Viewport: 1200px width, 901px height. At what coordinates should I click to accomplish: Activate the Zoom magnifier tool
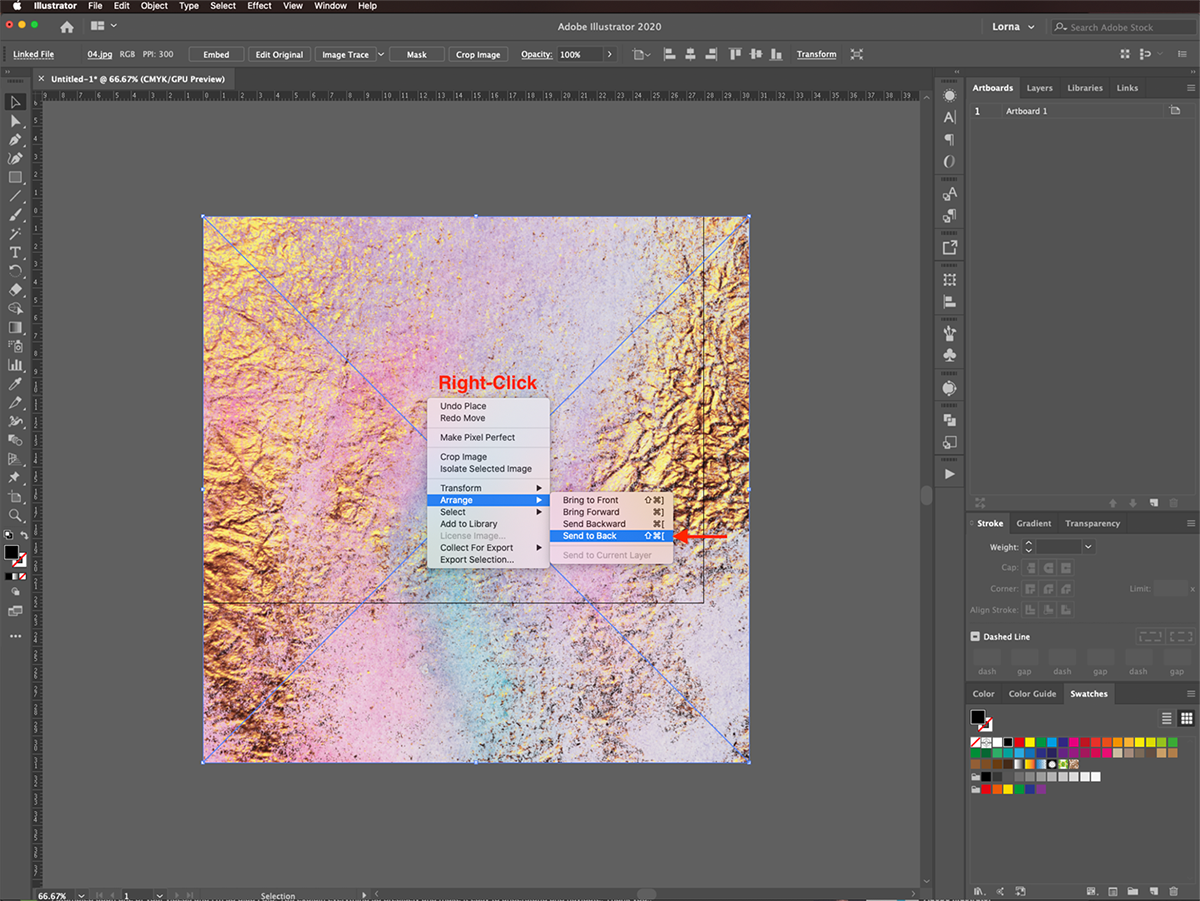[15, 516]
